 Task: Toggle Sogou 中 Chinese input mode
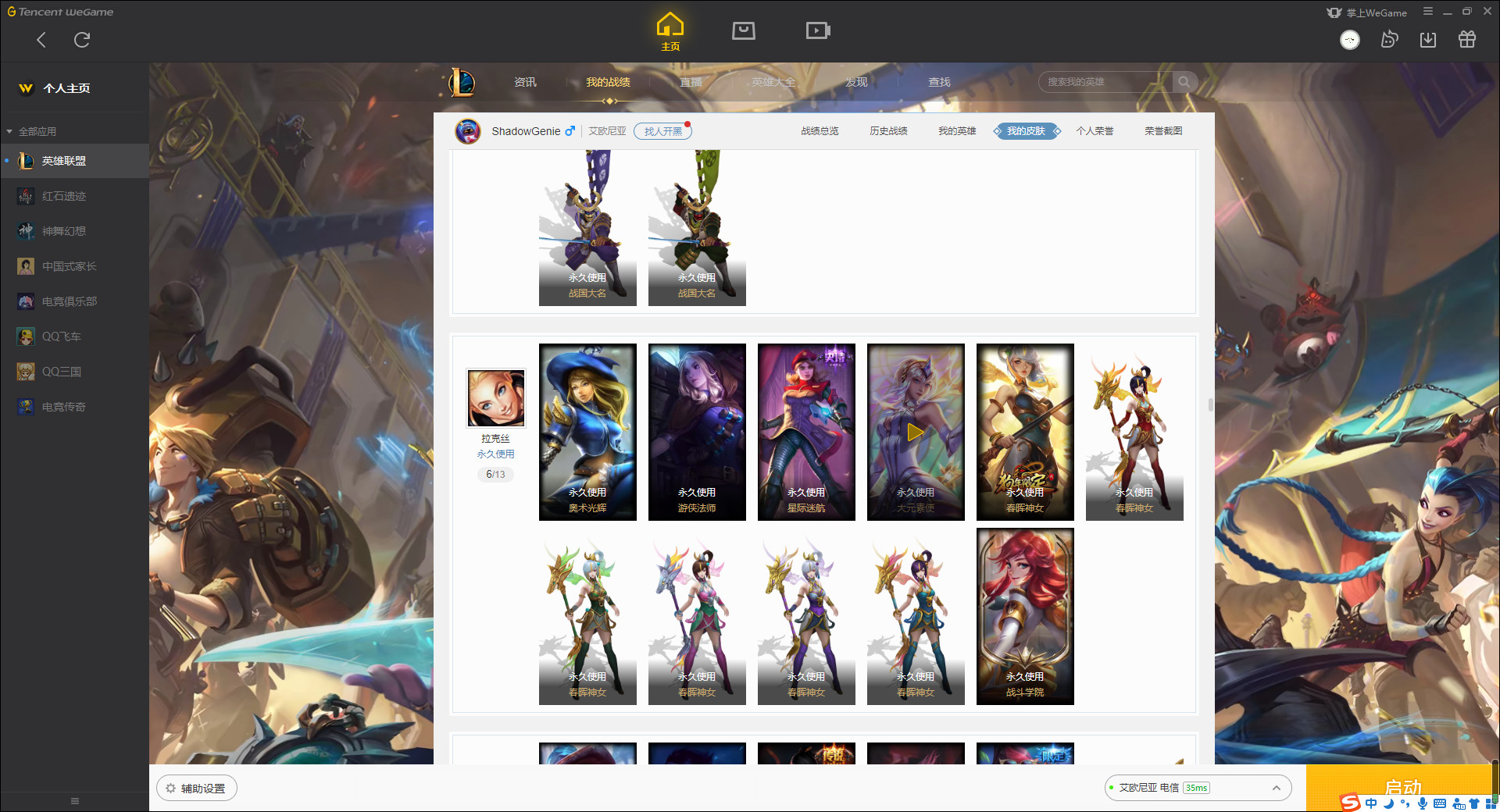pyautogui.click(x=1371, y=803)
